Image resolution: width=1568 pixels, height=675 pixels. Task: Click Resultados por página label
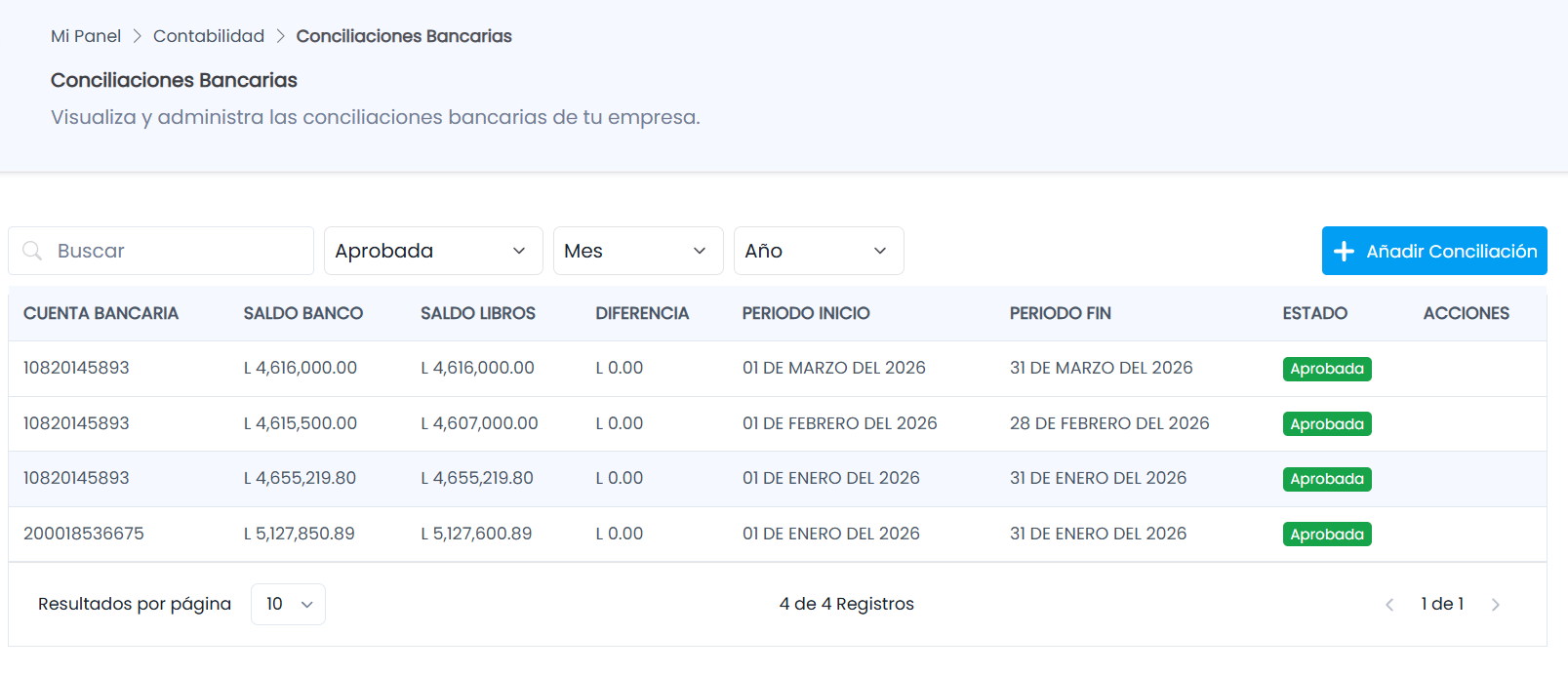tap(135, 604)
